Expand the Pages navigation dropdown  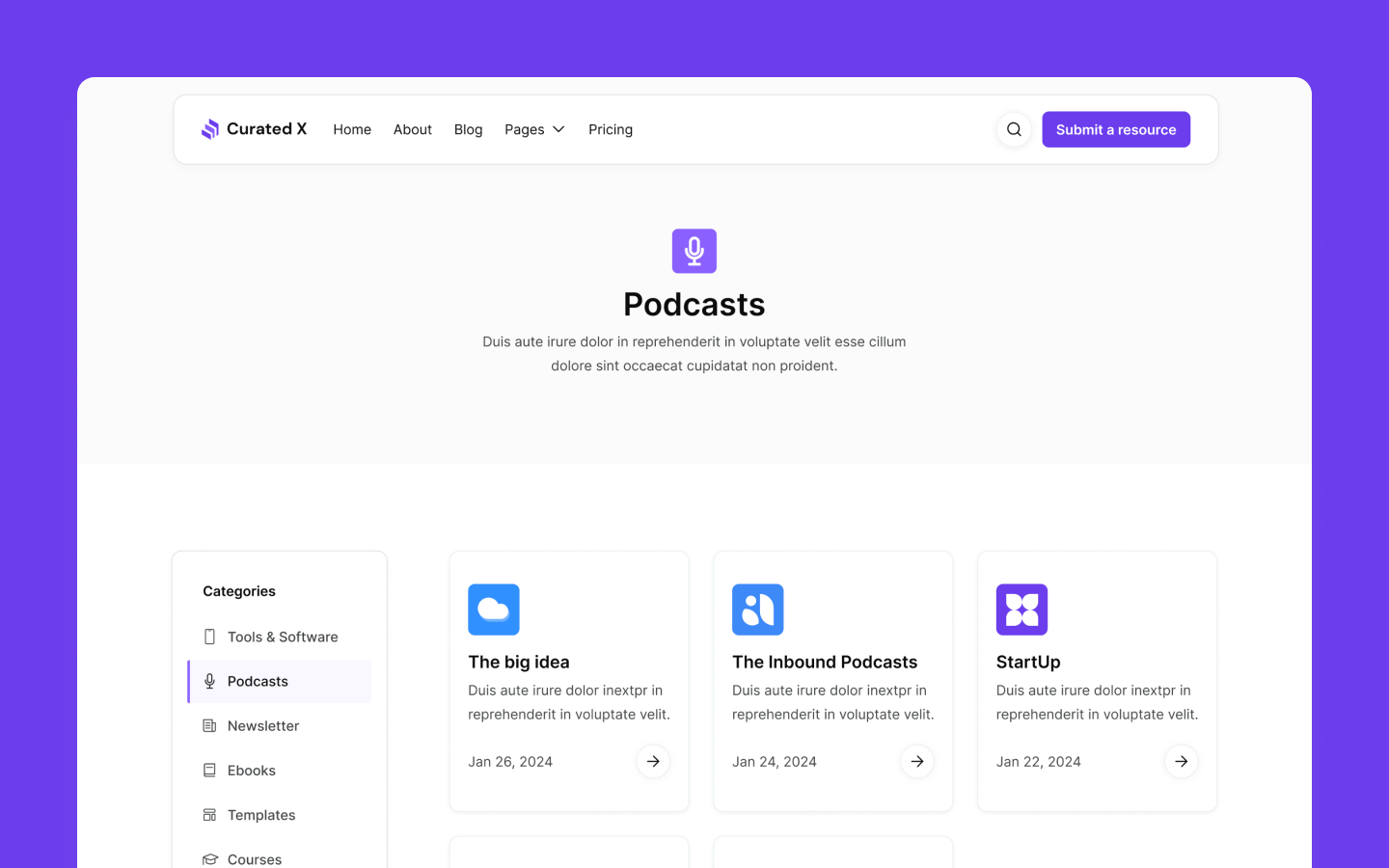[533, 128]
